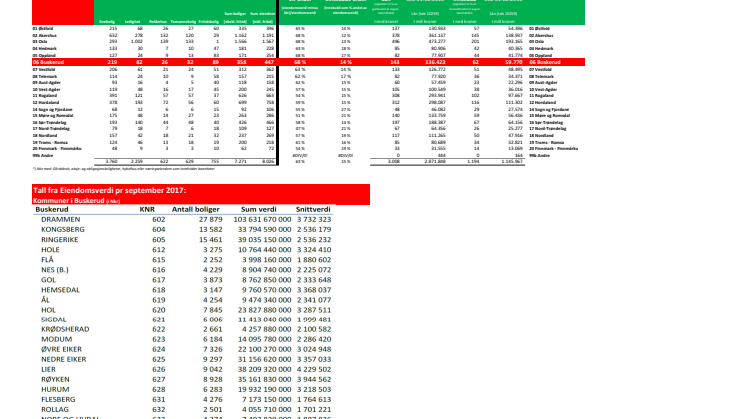Select the MODUM municipality name
Image resolution: width=746 pixels, height=419 pixels.
57,339
